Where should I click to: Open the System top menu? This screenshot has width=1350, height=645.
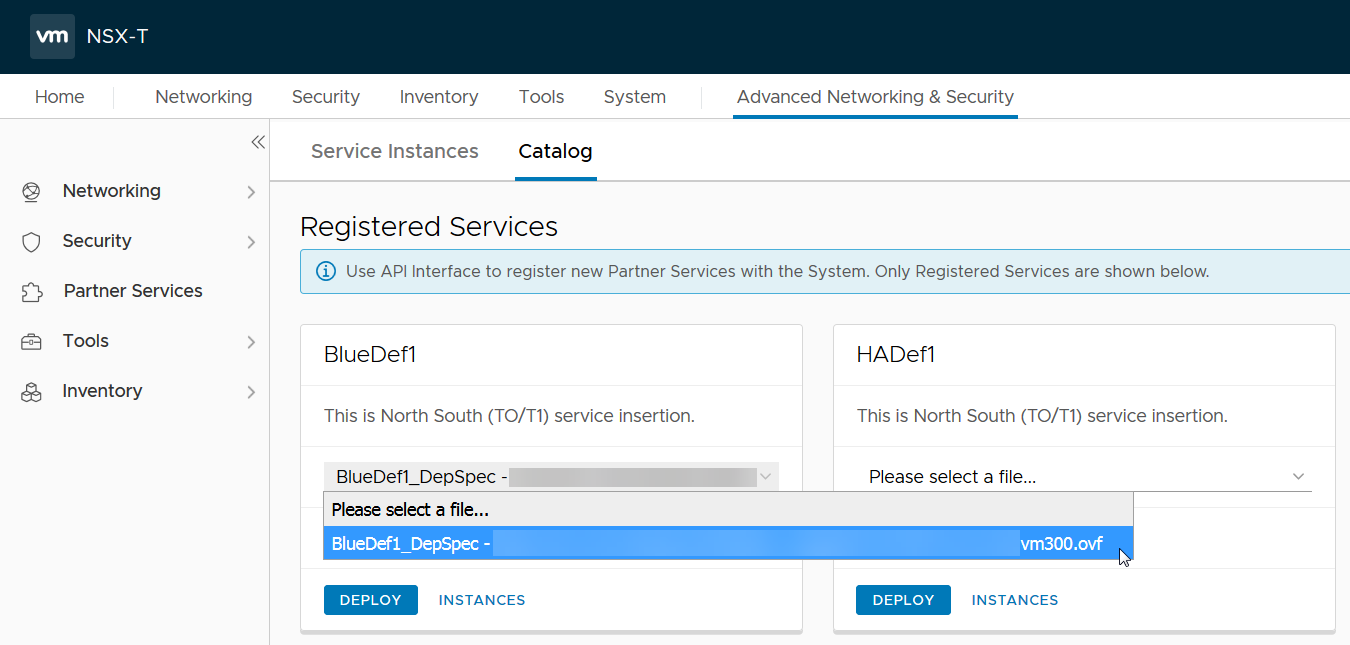pos(634,97)
